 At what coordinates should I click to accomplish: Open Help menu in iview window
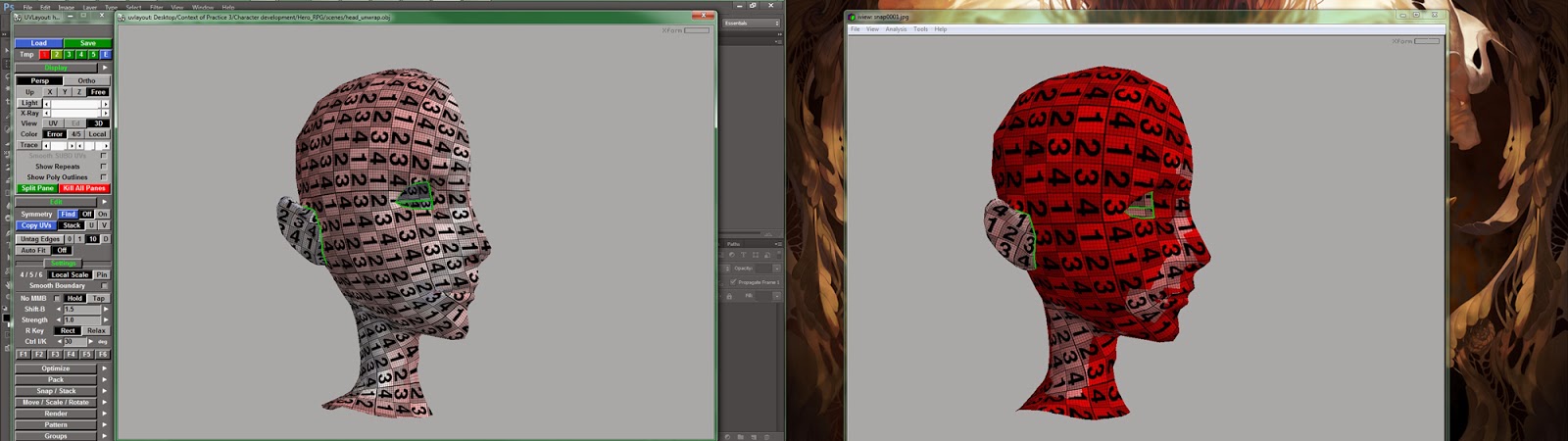pyautogui.click(x=941, y=29)
